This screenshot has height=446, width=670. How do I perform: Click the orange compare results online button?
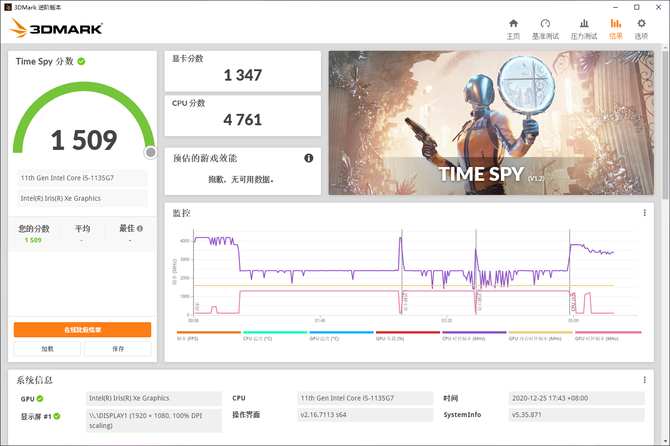pyautogui.click(x=82, y=329)
